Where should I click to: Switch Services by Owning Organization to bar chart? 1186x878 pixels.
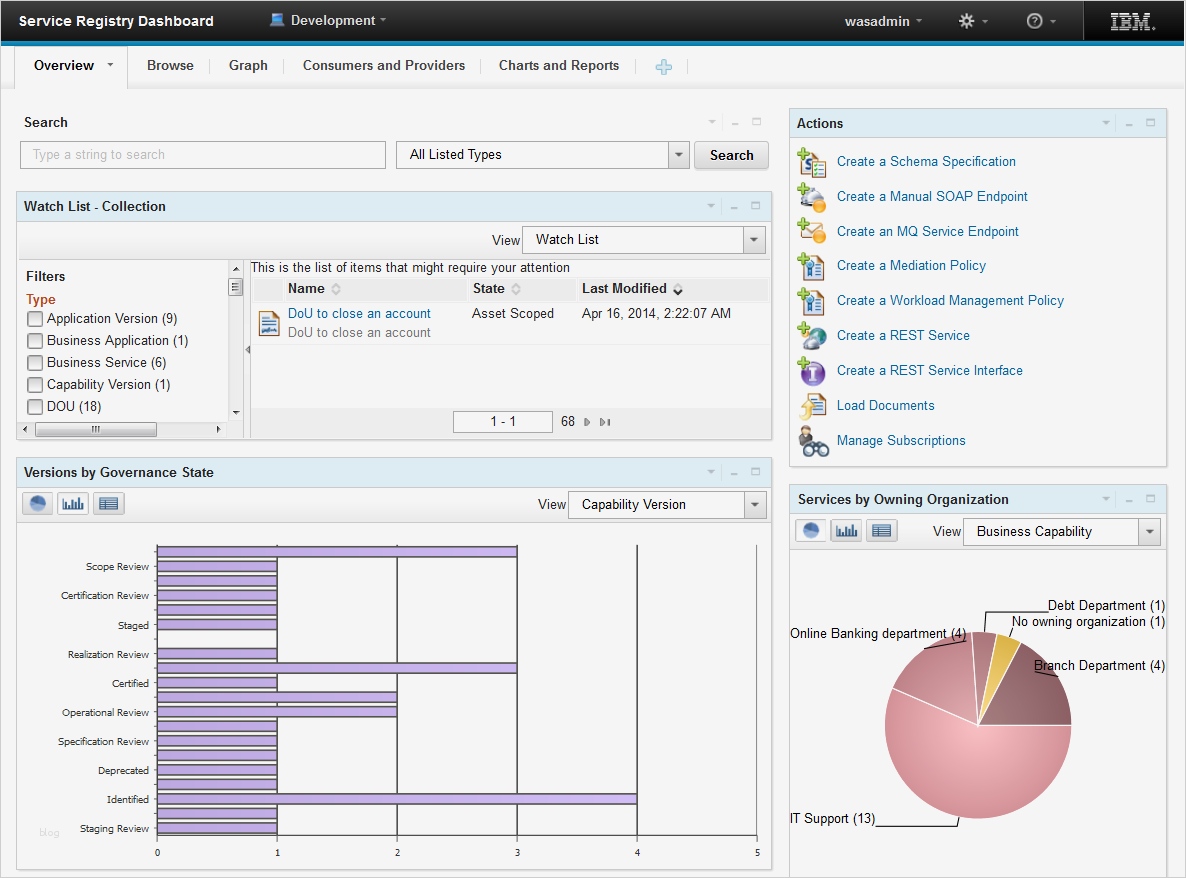pyautogui.click(x=846, y=531)
